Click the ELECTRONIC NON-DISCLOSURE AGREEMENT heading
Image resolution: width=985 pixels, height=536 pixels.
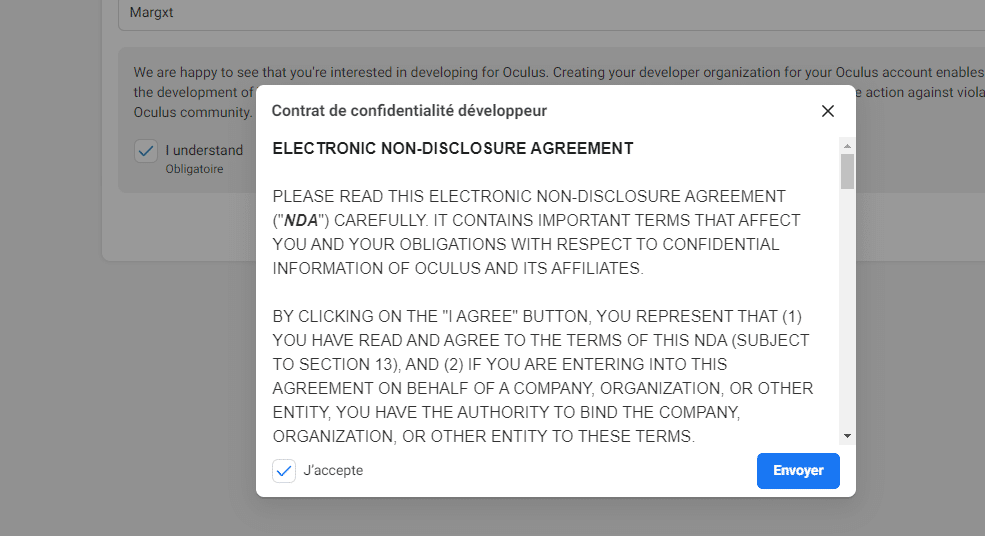point(453,148)
